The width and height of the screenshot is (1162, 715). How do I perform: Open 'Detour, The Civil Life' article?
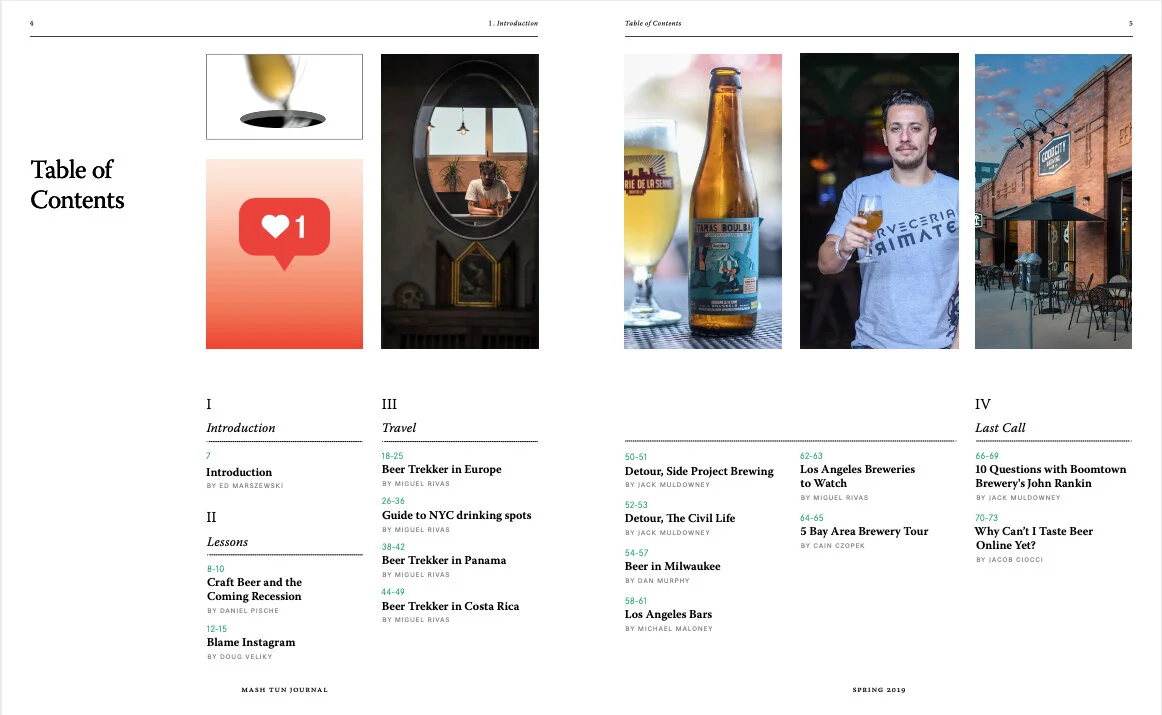(x=680, y=518)
